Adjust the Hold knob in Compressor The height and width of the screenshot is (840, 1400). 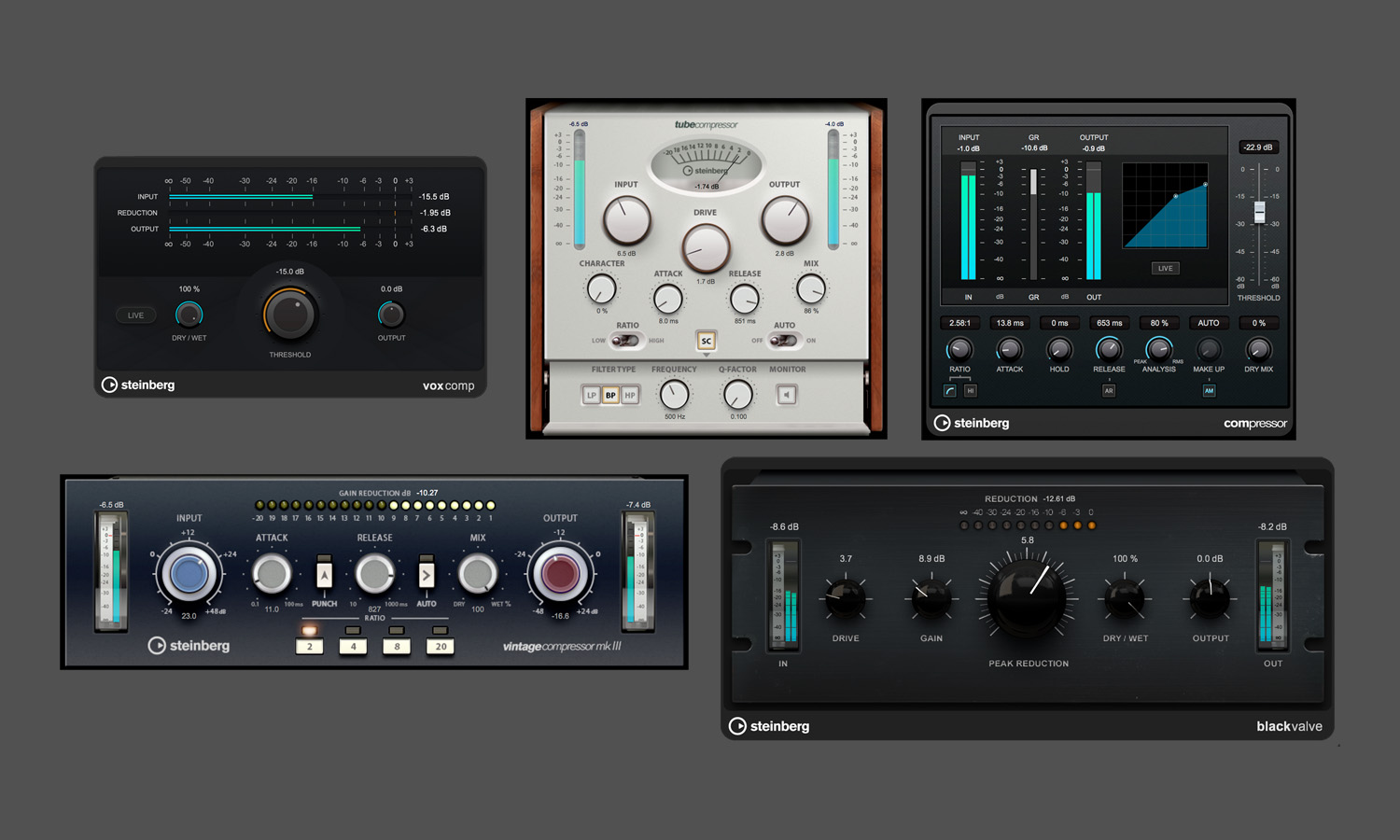[1058, 350]
